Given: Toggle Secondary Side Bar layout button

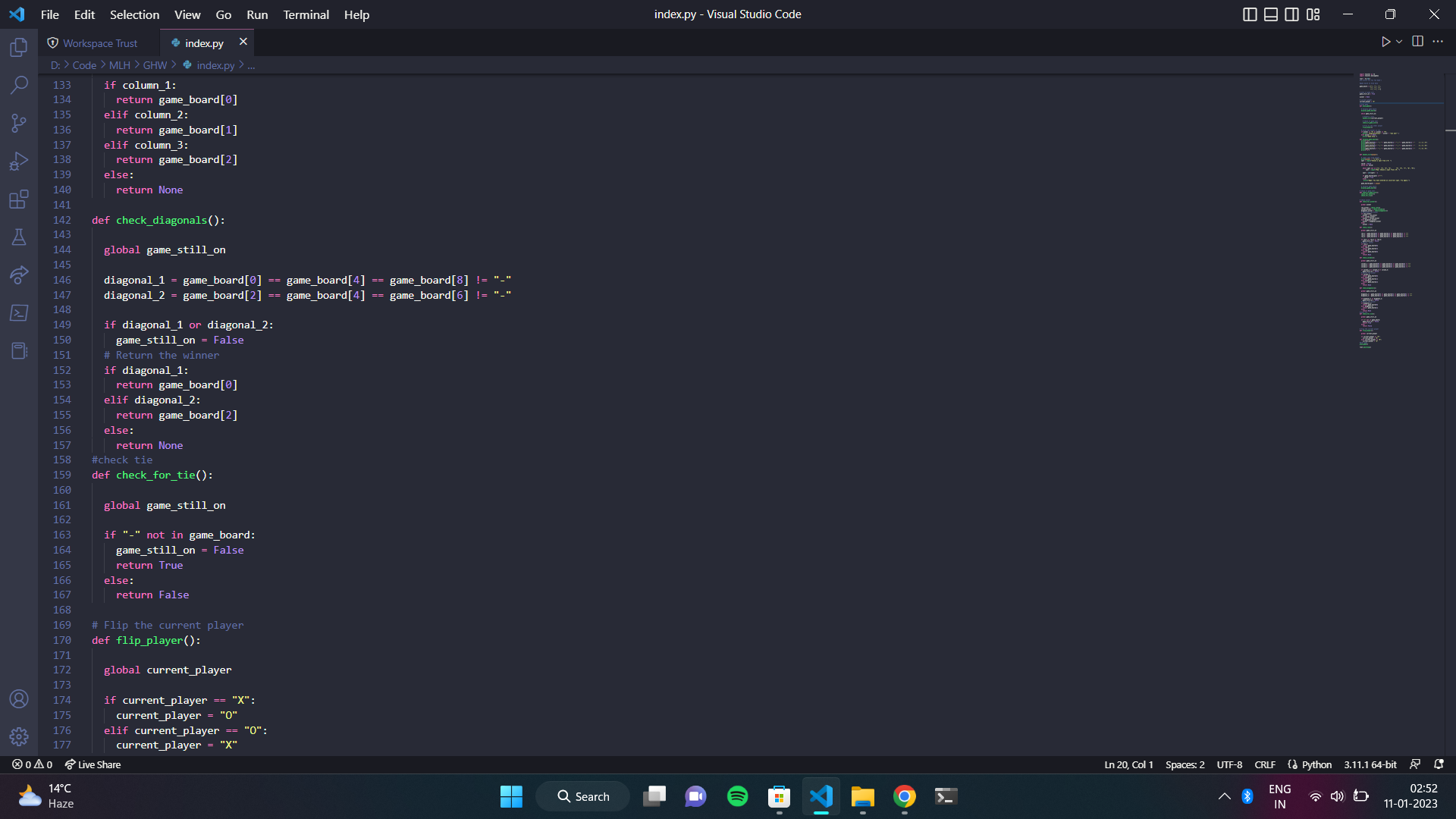Looking at the screenshot, I should click(x=1292, y=14).
